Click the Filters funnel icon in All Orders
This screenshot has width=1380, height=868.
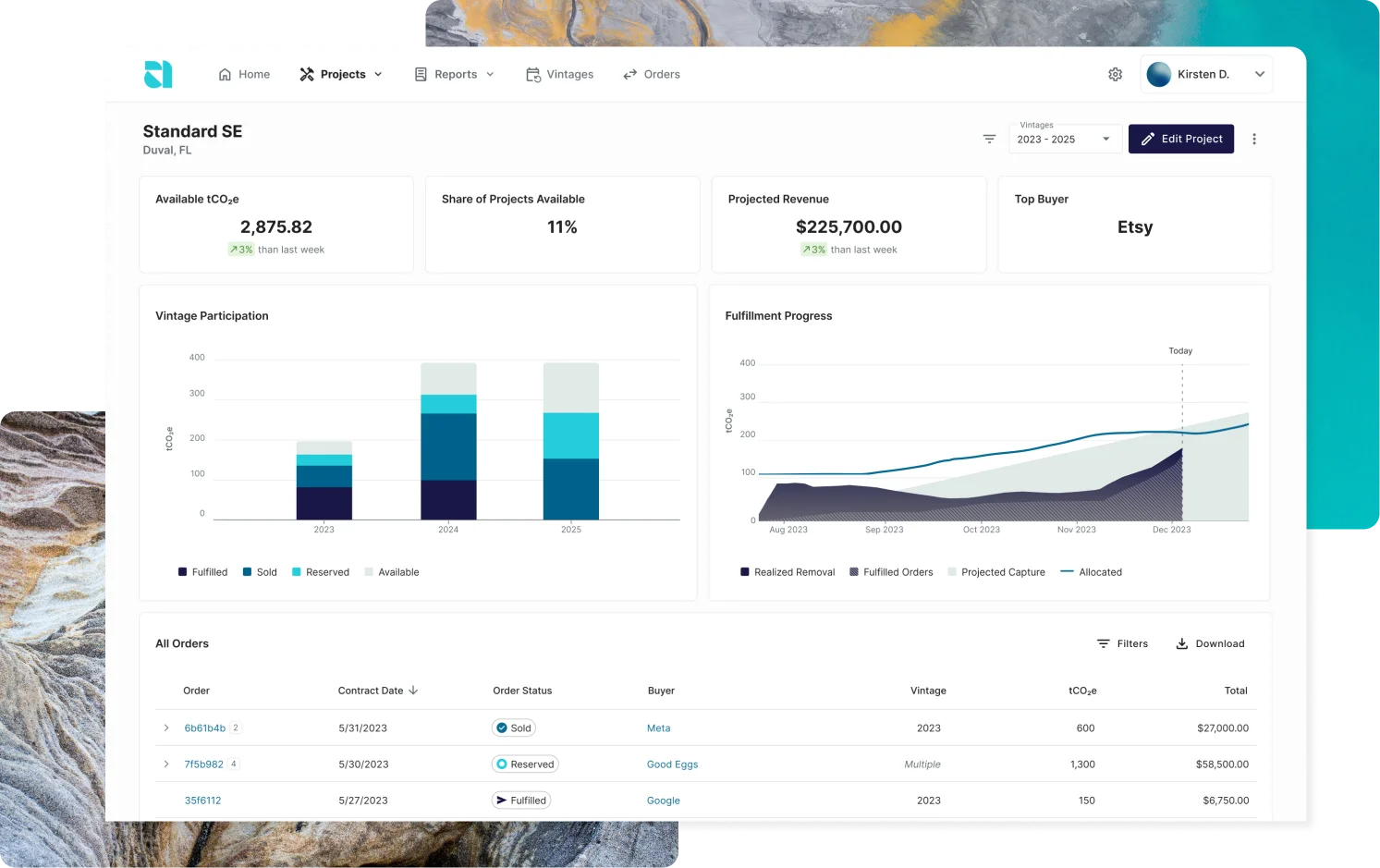point(1102,643)
